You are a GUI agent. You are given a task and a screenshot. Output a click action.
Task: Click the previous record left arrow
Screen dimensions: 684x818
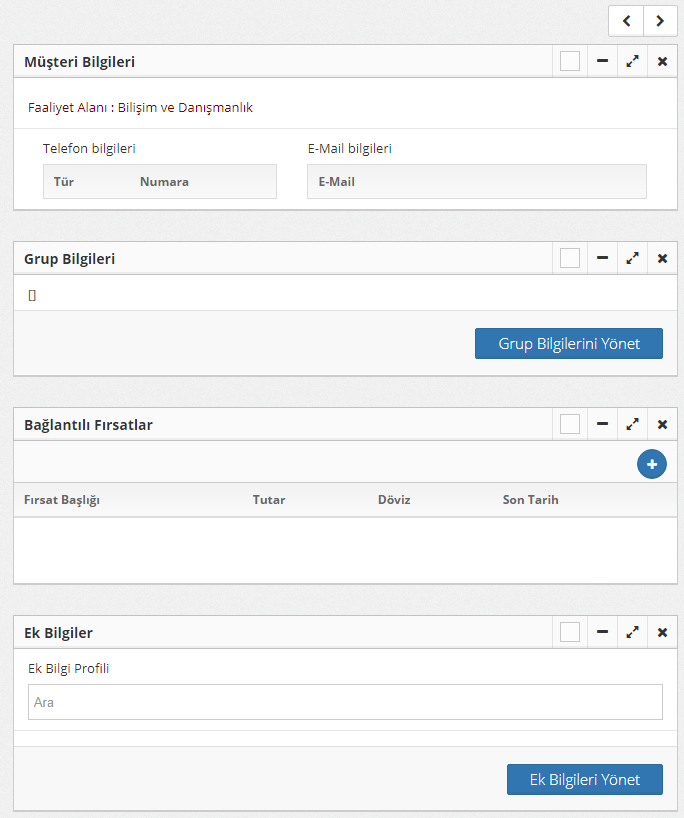[x=626, y=21]
